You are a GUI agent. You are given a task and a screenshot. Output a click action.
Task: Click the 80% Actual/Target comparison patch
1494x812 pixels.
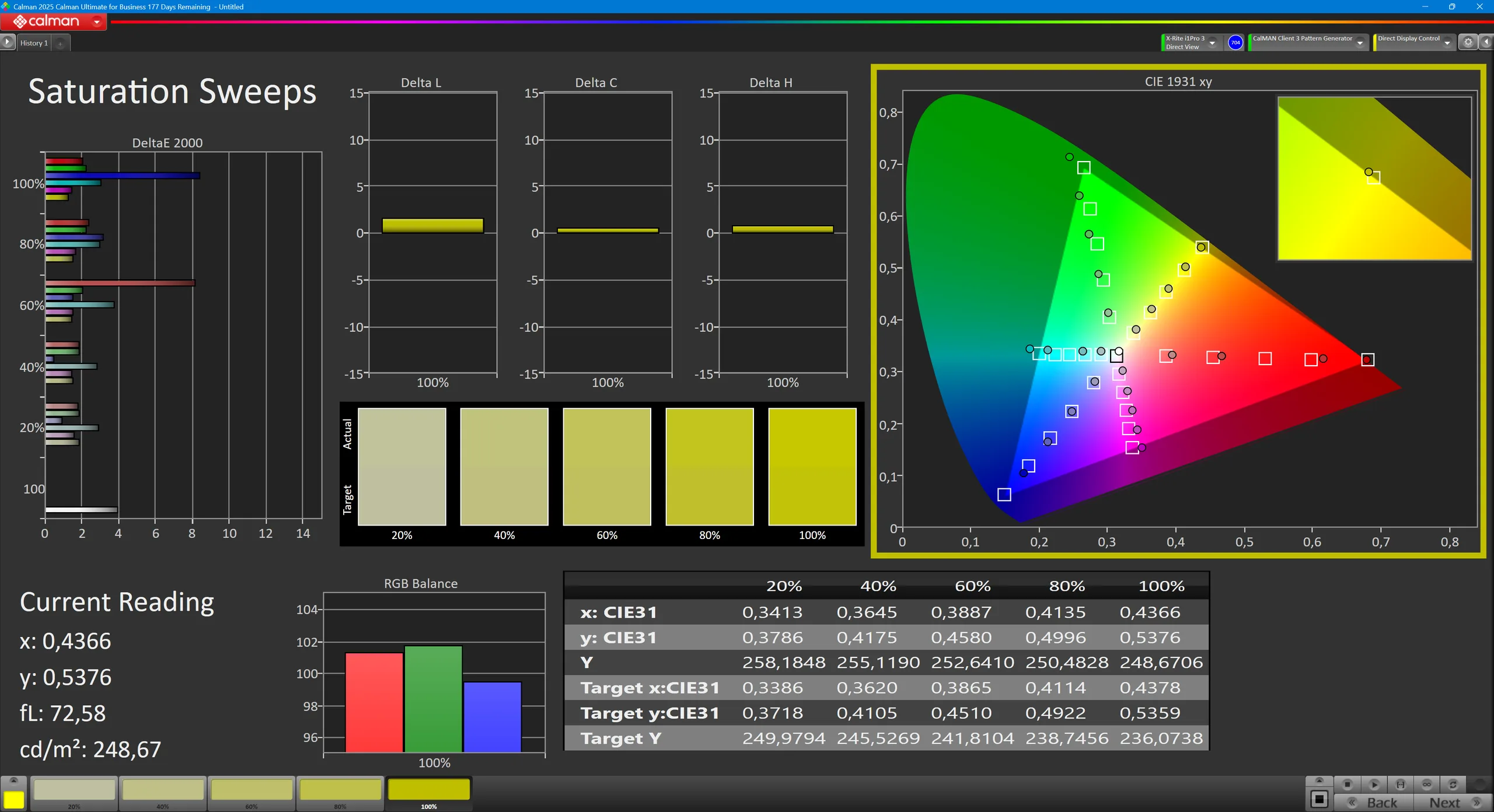pos(710,467)
